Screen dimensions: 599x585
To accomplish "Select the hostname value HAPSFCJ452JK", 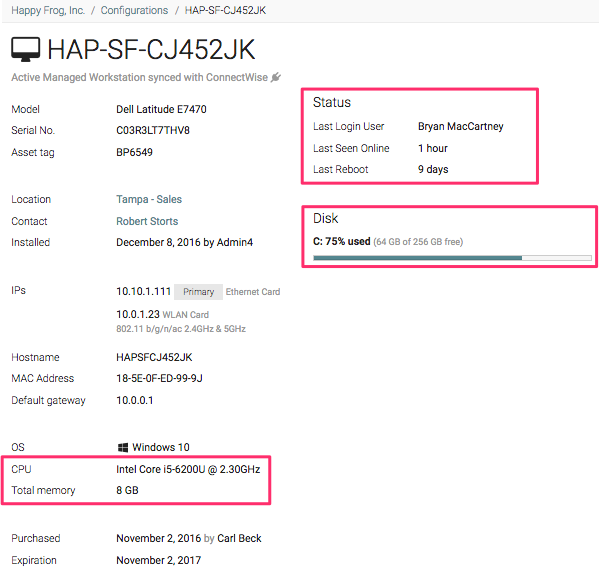I will (154, 358).
